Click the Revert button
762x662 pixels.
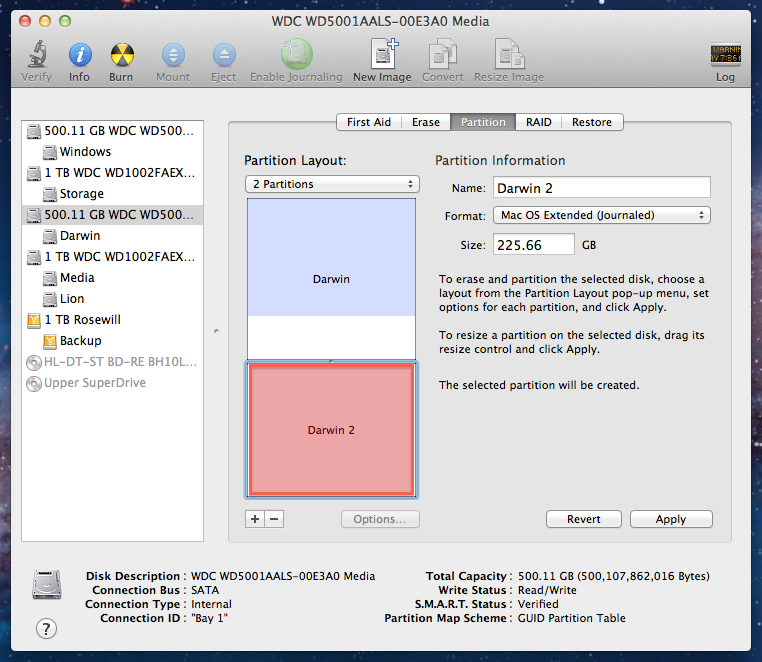584,519
